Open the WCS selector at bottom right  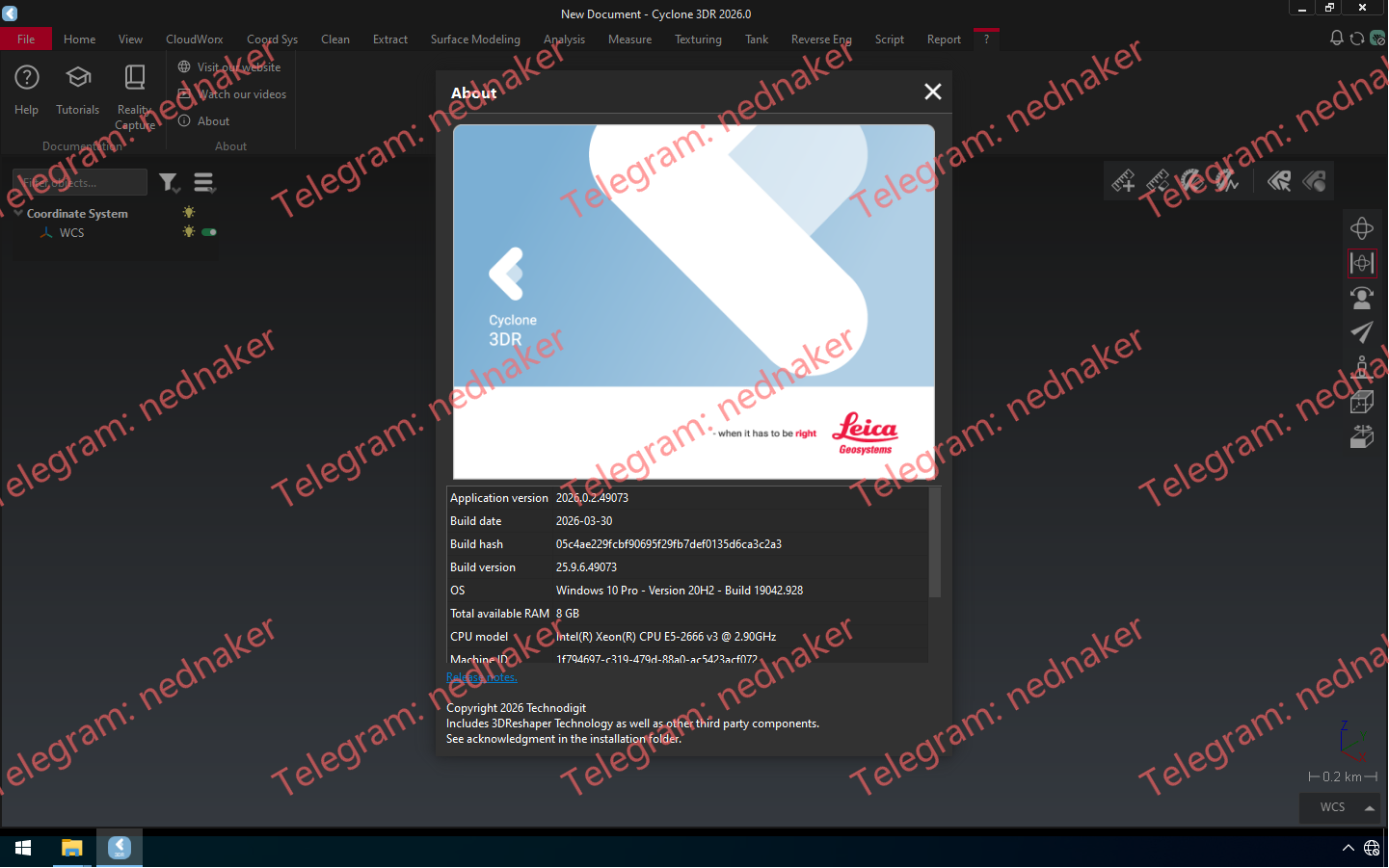coord(1339,808)
